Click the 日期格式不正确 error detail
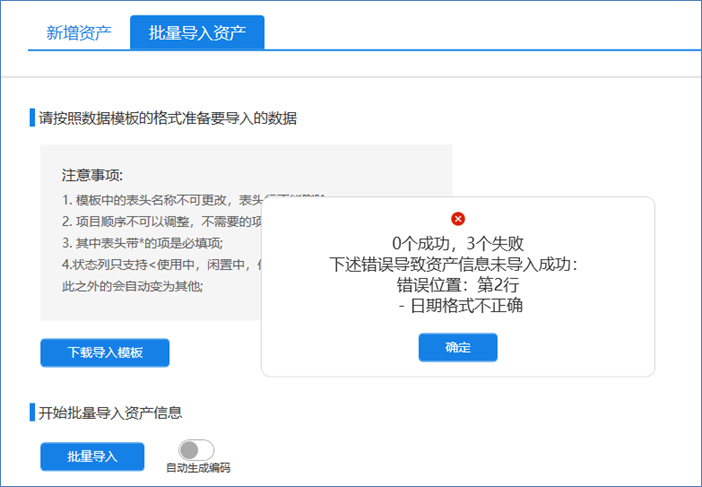 (460, 306)
